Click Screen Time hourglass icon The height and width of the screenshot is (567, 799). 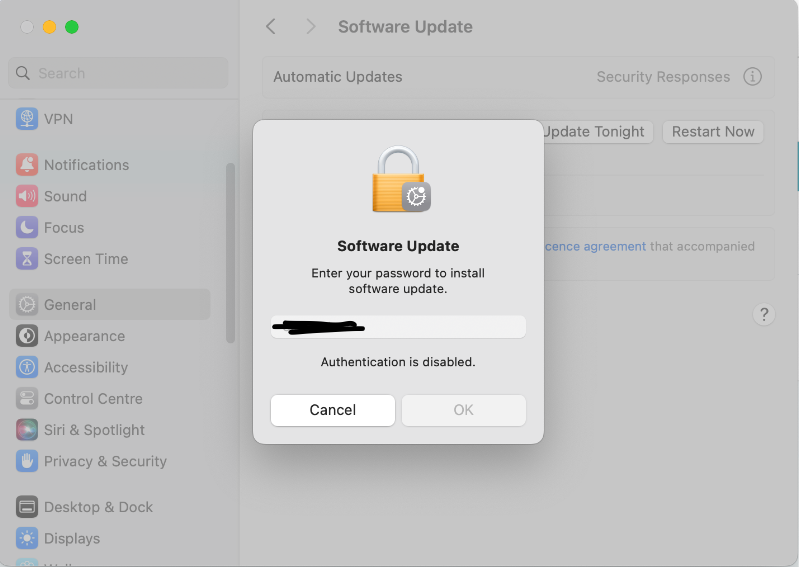(x=27, y=259)
